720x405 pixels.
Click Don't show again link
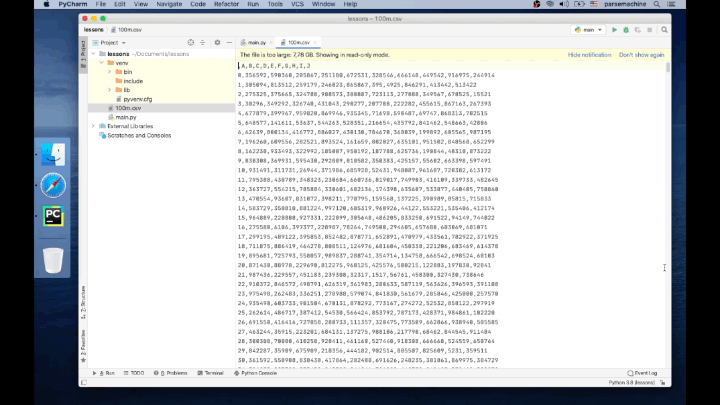click(x=641, y=55)
